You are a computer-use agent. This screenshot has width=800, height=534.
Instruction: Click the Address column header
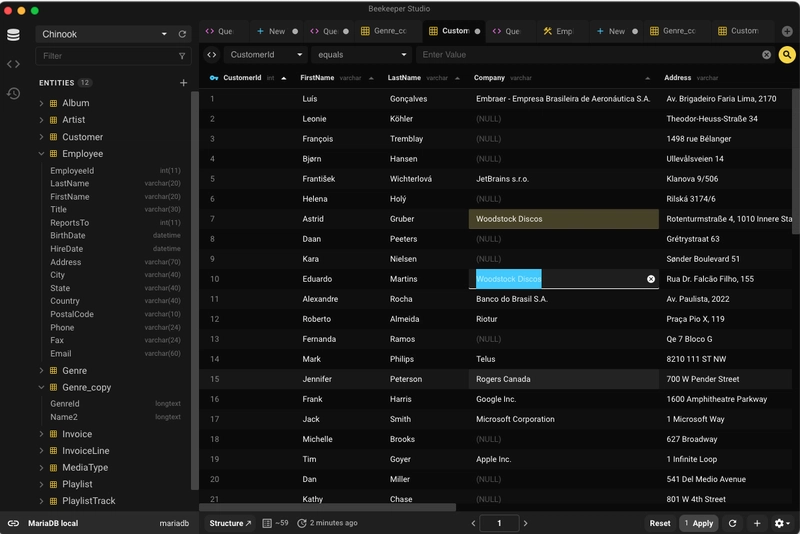tap(678, 78)
